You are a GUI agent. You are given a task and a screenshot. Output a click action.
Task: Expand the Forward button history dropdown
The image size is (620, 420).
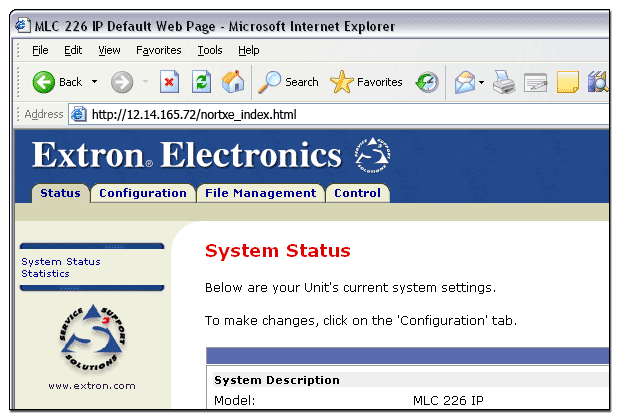tap(146, 82)
